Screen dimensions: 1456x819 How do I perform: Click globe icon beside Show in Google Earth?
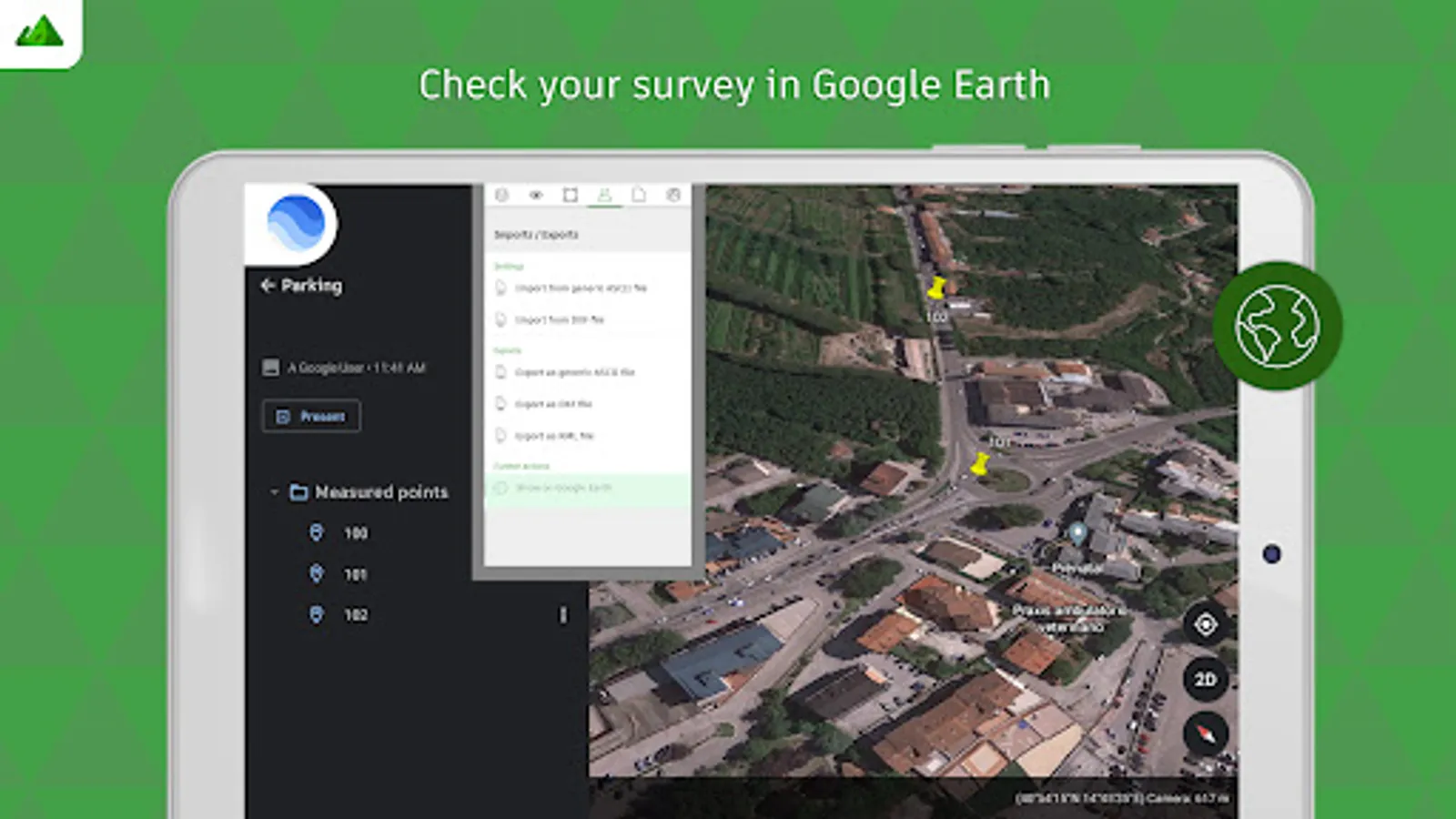500,489
